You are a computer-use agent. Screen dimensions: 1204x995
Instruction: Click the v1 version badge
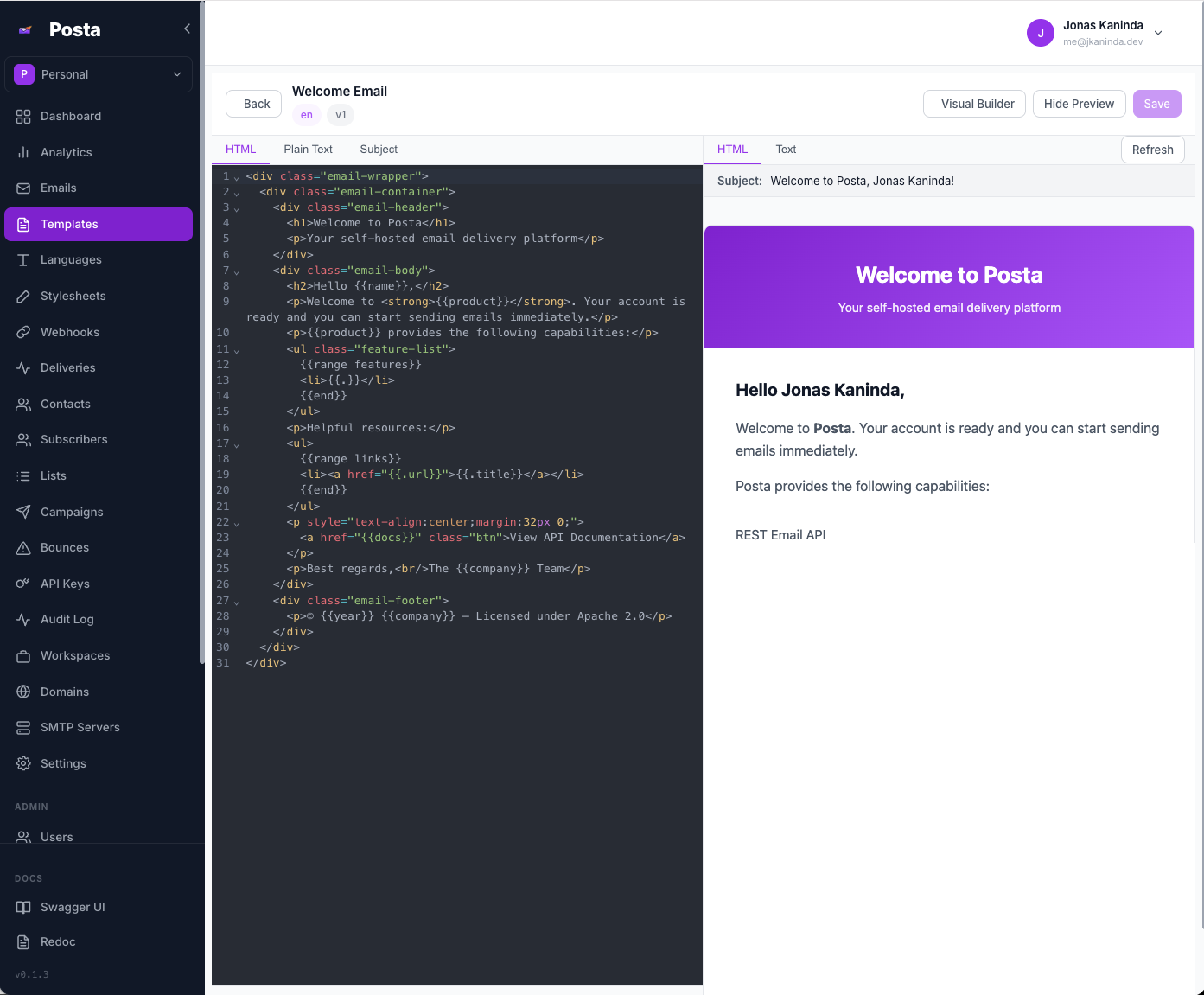341,115
